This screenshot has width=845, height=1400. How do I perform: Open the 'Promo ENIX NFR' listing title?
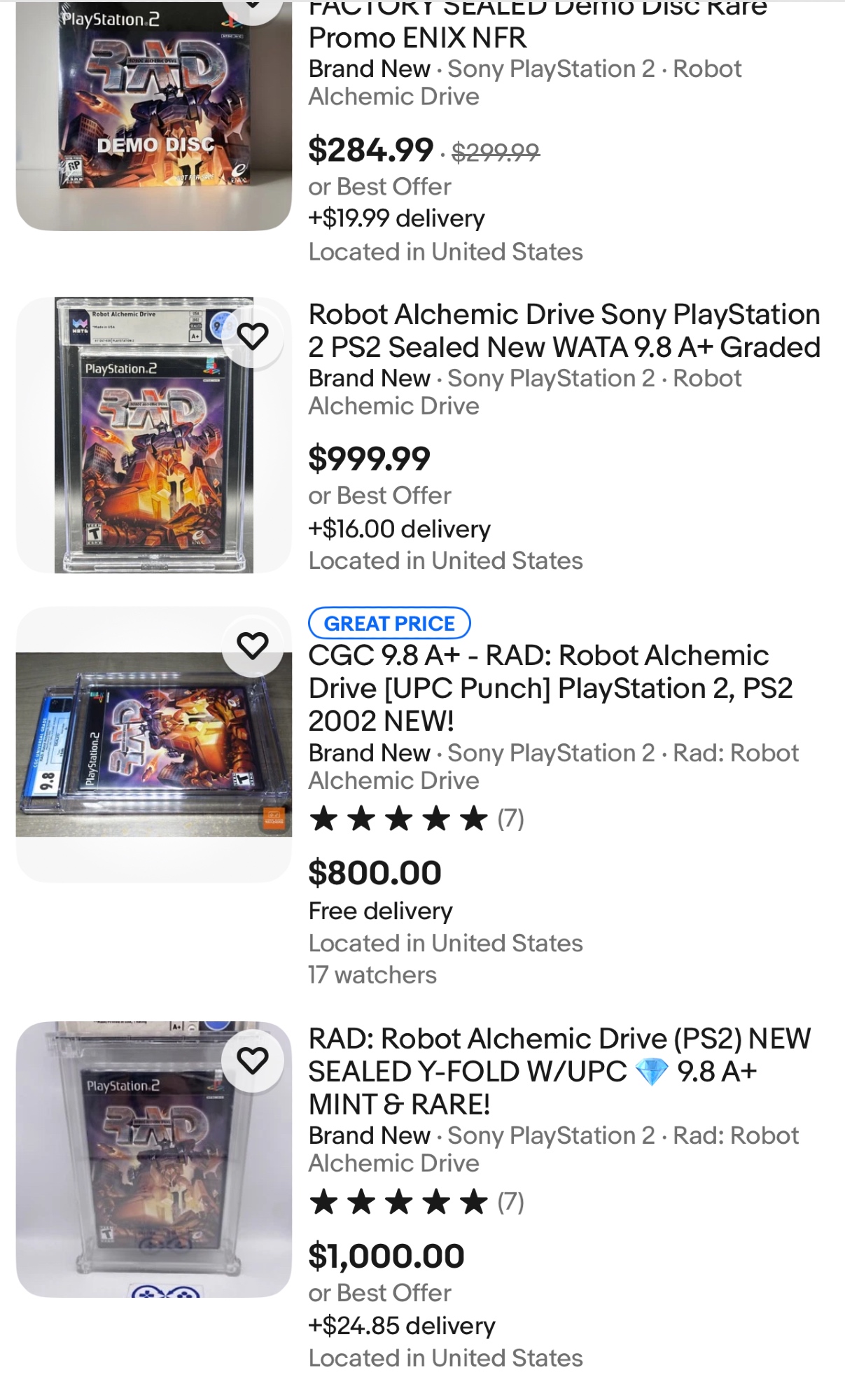tap(417, 38)
